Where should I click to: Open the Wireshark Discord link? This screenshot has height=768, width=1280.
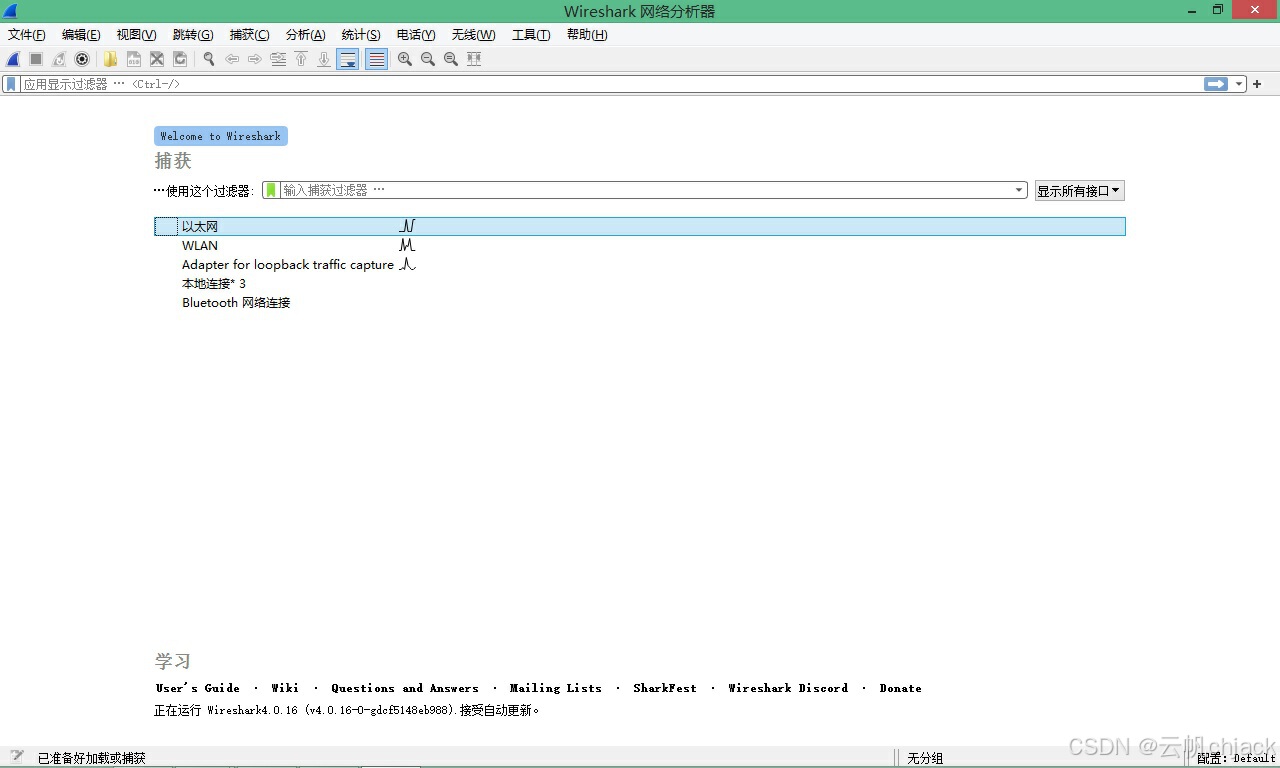coord(788,688)
